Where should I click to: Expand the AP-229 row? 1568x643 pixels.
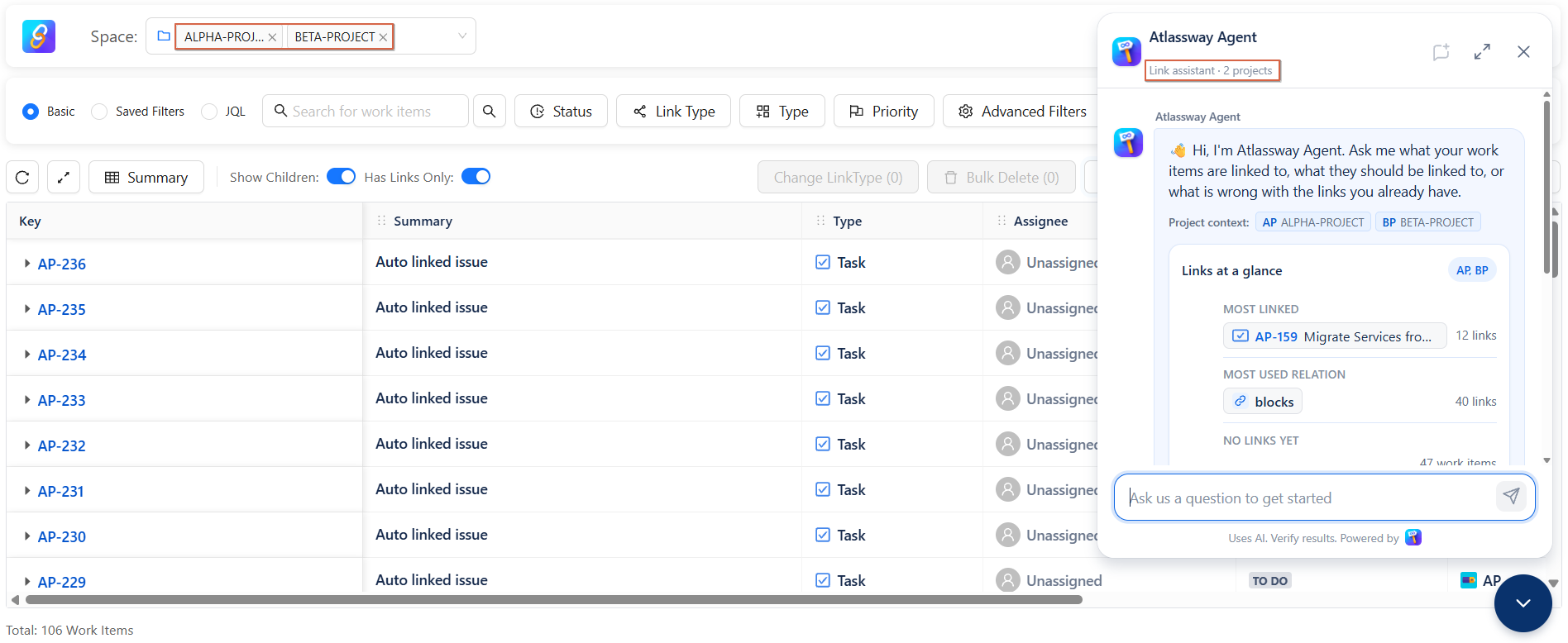click(x=27, y=582)
